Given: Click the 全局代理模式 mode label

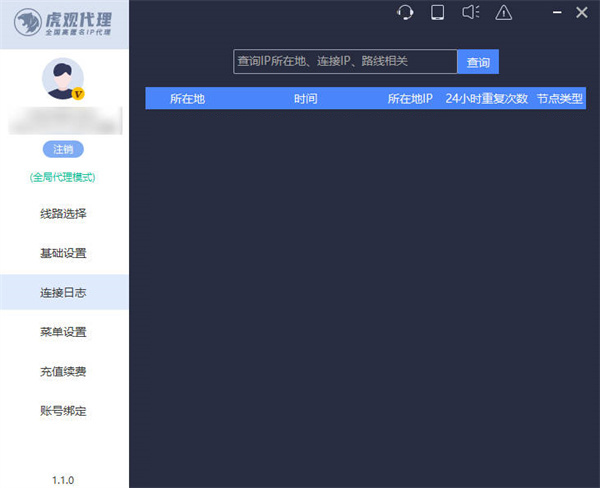Looking at the screenshot, I should [x=63, y=177].
